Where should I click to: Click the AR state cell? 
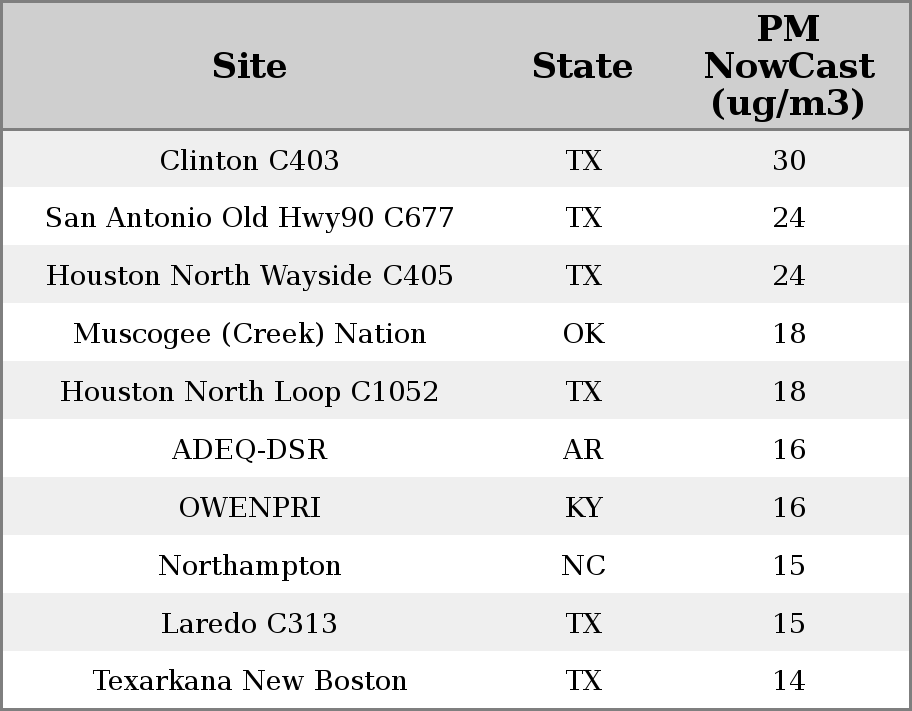583,450
